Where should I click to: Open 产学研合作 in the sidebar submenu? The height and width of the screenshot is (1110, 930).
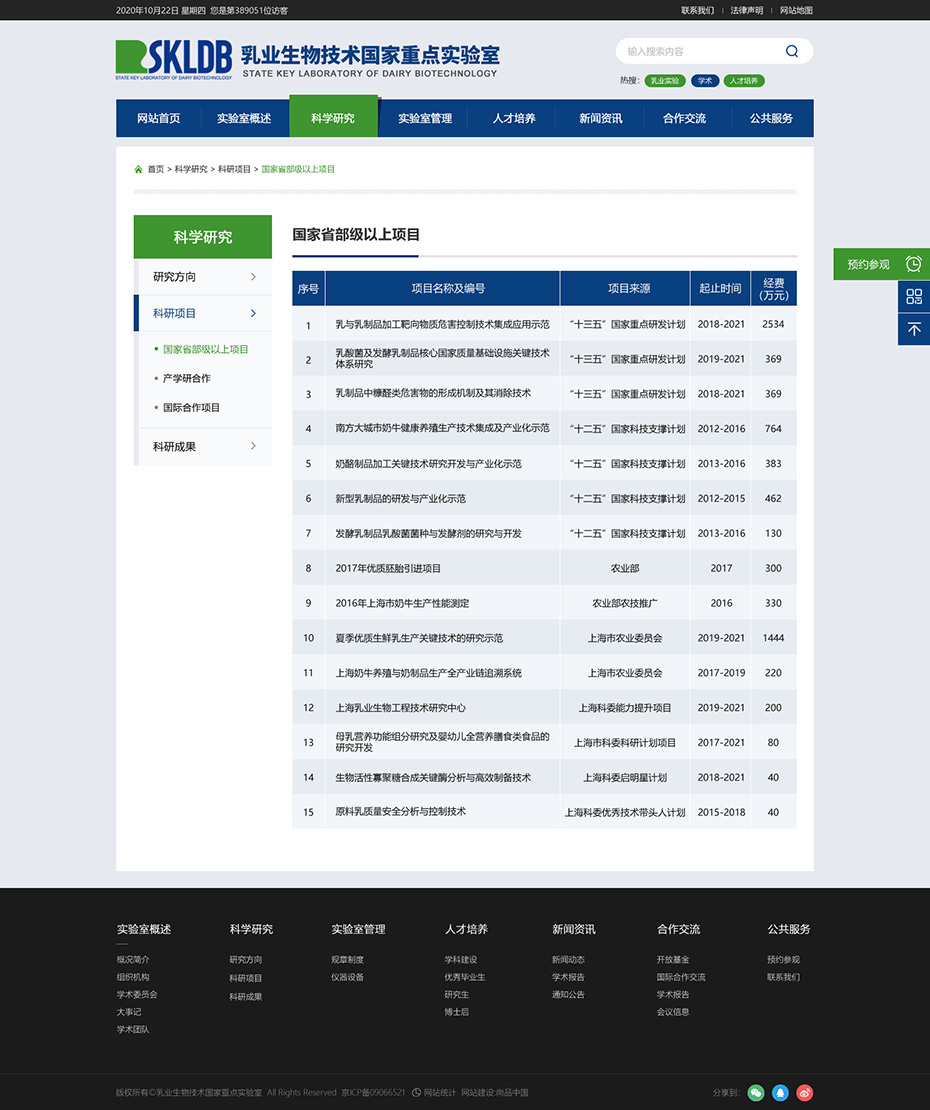187,379
